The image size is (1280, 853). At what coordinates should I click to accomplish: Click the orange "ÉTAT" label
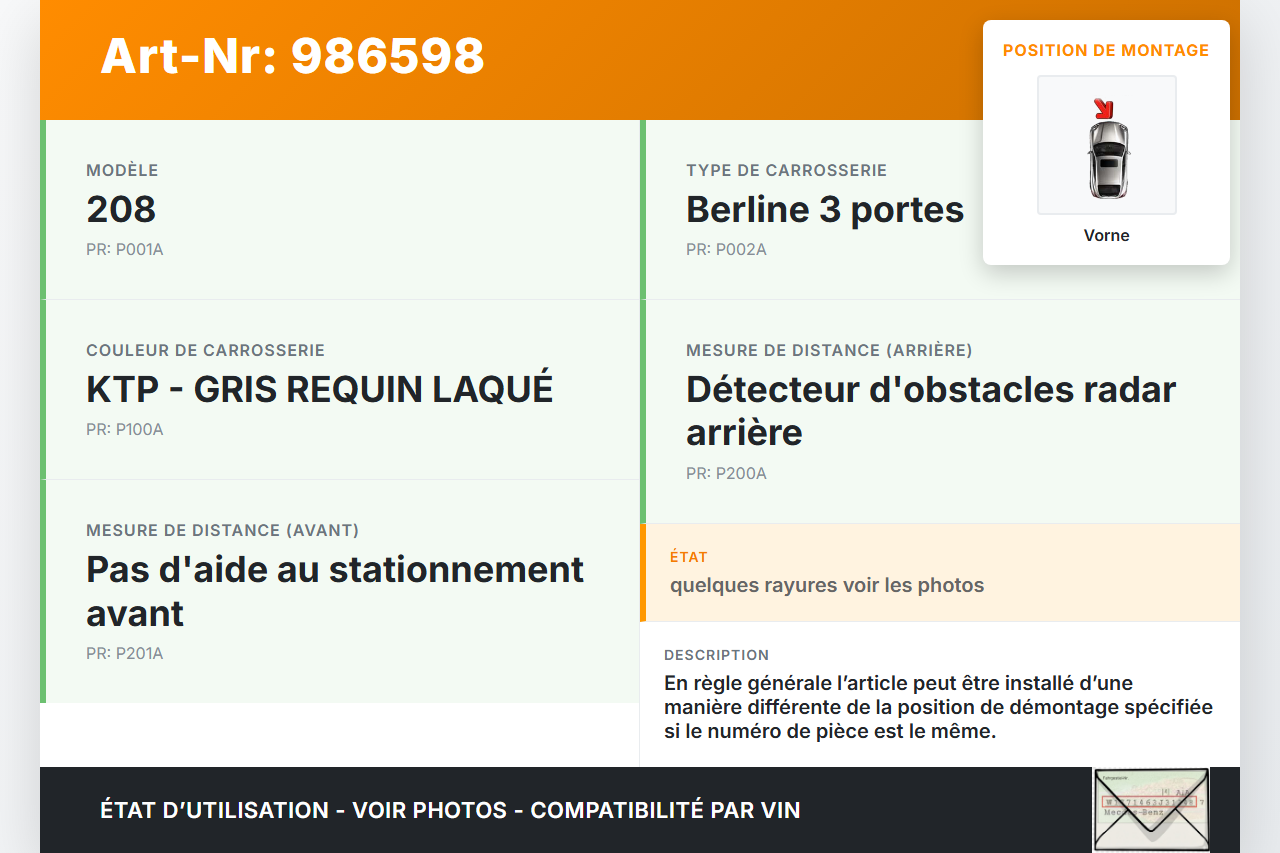(x=689, y=557)
